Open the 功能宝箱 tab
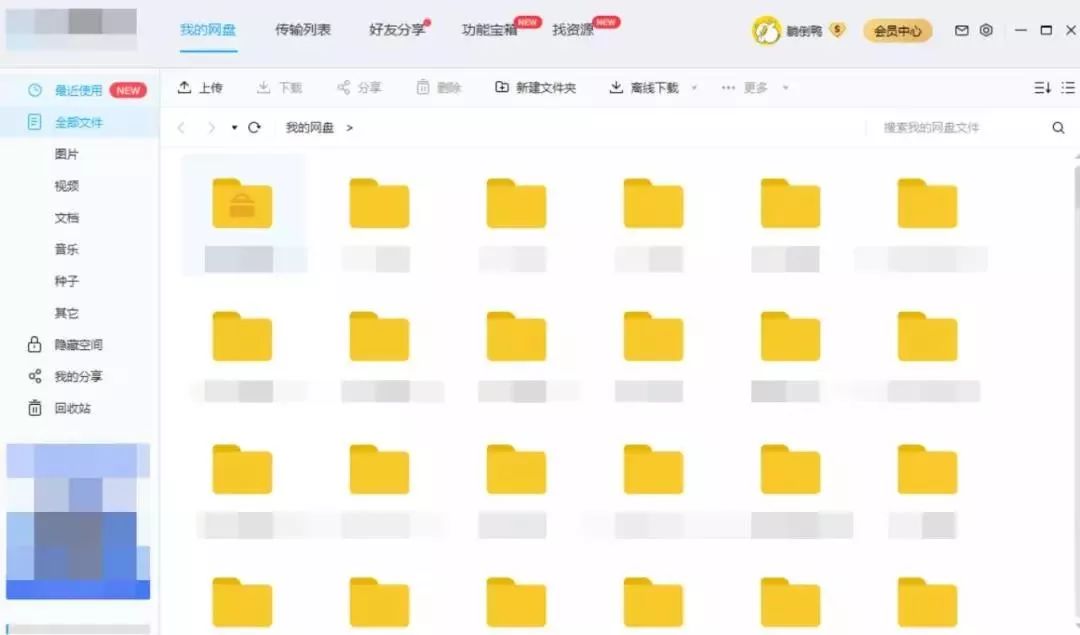Viewport: 1080px width, 635px height. click(489, 30)
